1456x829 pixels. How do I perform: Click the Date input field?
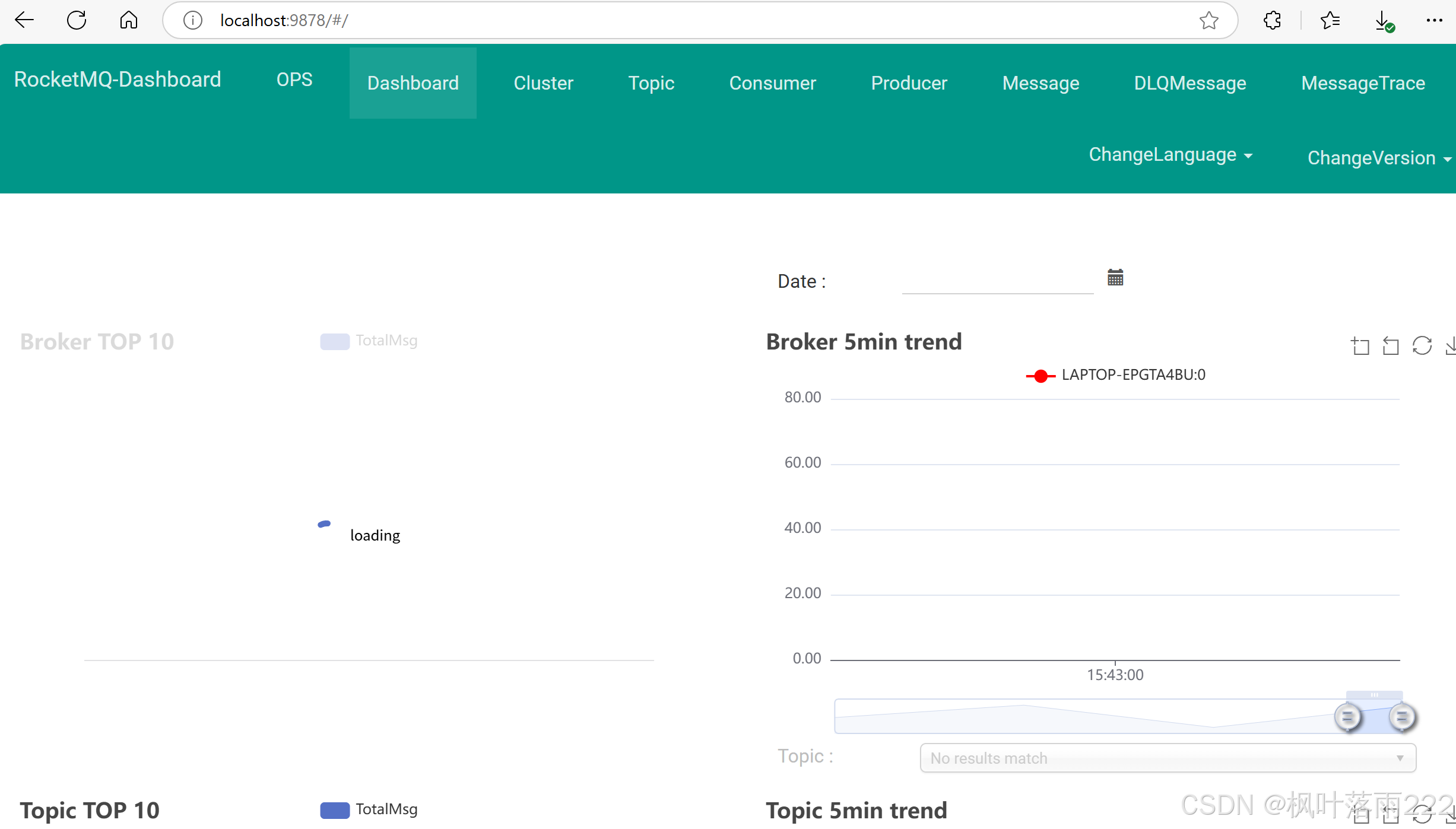coord(997,281)
